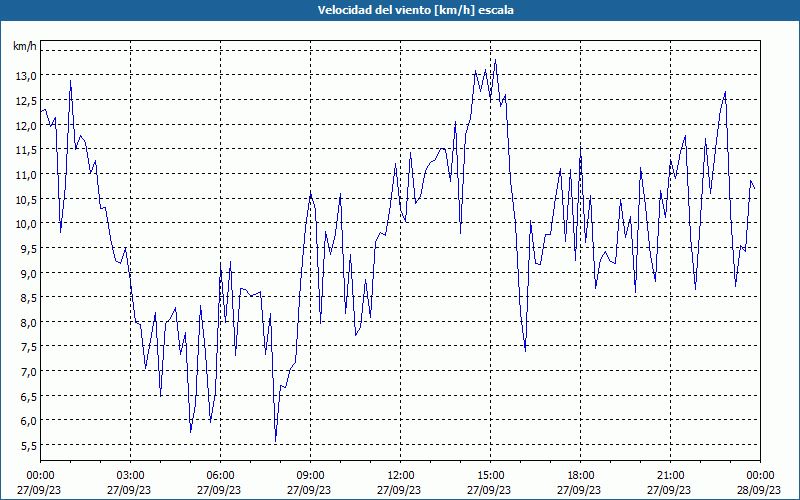The image size is (800, 500).
Task: Select the 27/09/23 date under 06:00
Action: click(x=218, y=490)
